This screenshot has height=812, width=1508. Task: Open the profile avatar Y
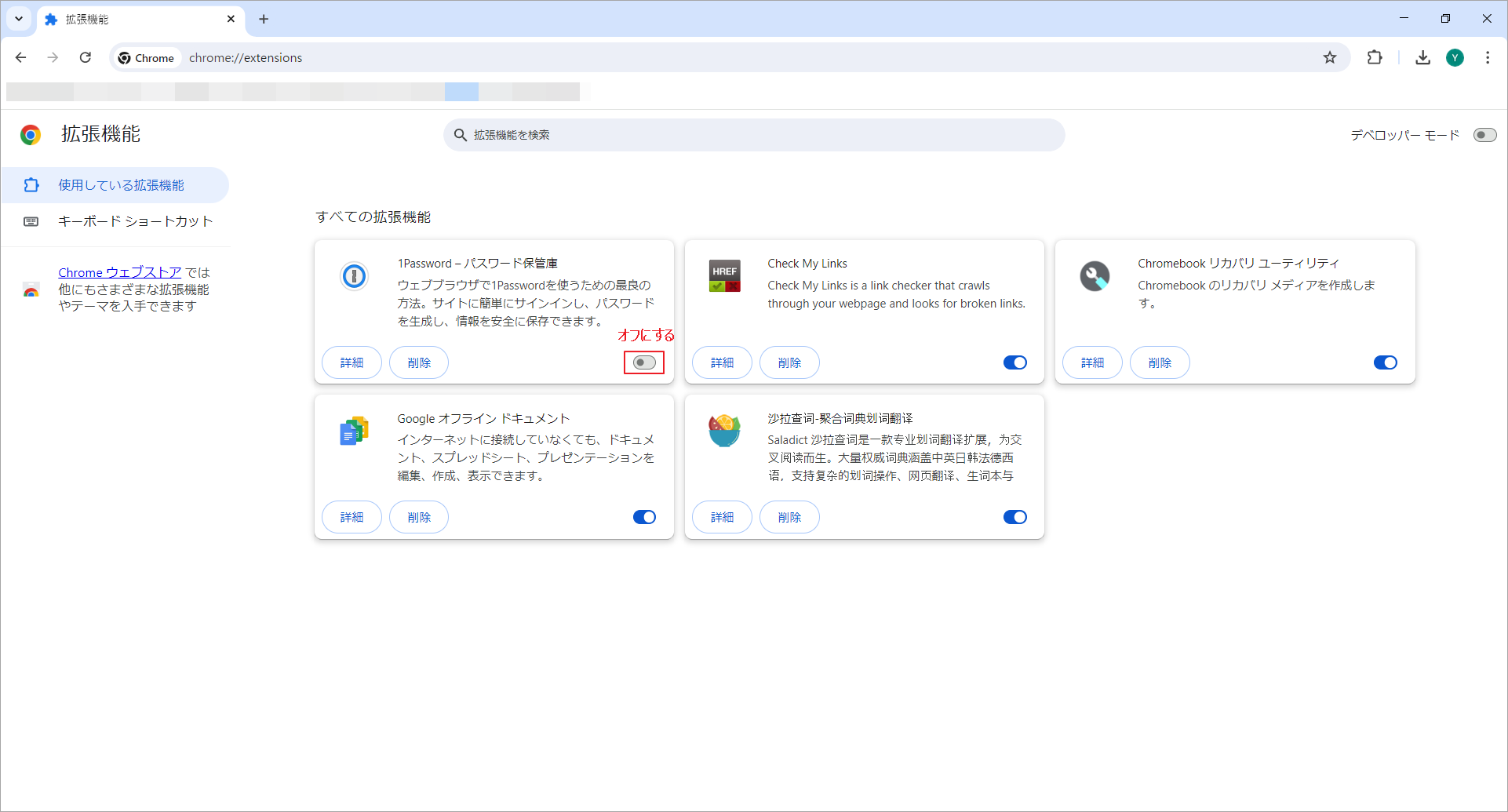point(1455,57)
